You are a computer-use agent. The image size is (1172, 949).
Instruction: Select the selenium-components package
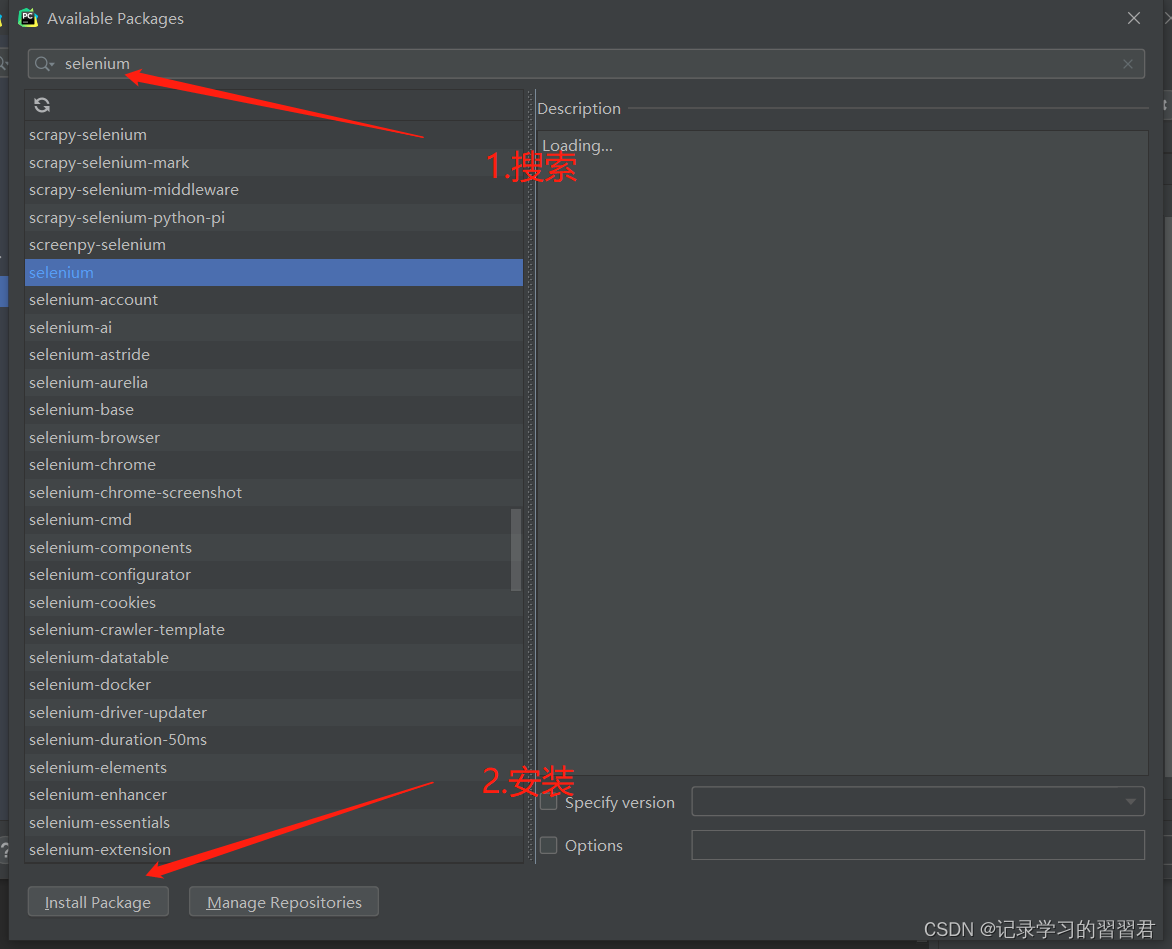click(274, 548)
